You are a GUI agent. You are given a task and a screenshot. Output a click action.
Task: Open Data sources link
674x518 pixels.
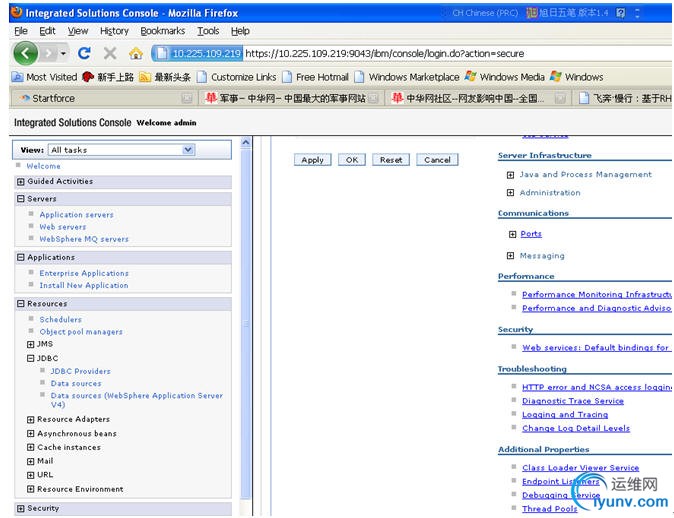tap(76, 383)
